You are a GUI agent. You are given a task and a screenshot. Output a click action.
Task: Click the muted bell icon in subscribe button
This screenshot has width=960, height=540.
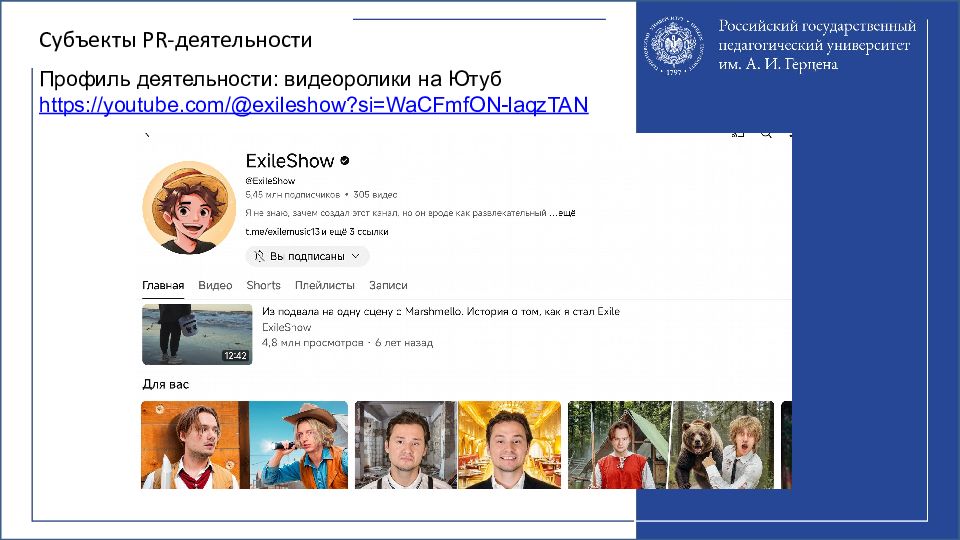[259, 256]
